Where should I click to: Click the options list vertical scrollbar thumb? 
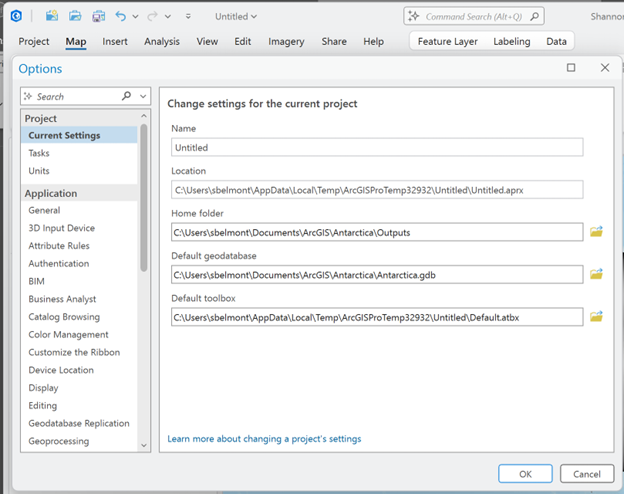click(144, 198)
